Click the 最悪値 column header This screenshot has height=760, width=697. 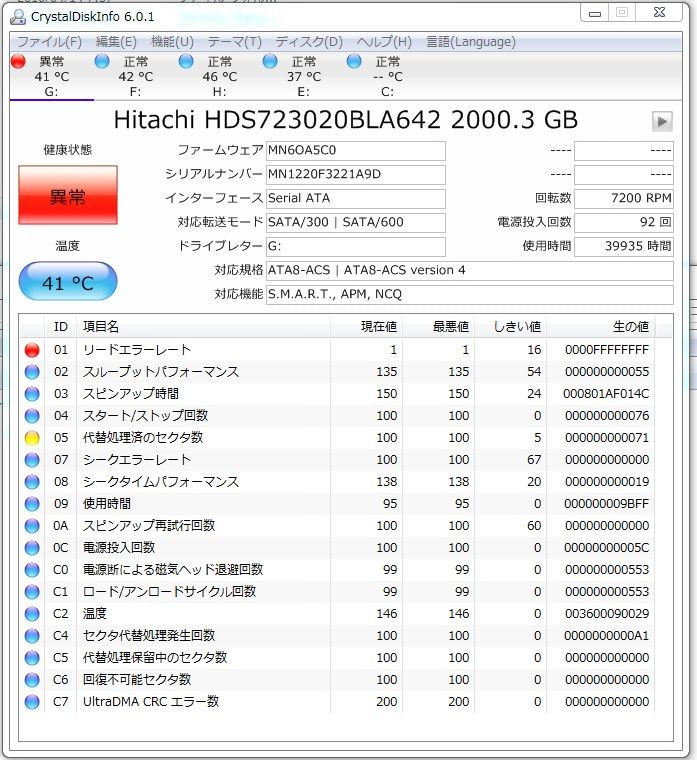[x=439, y=327]
